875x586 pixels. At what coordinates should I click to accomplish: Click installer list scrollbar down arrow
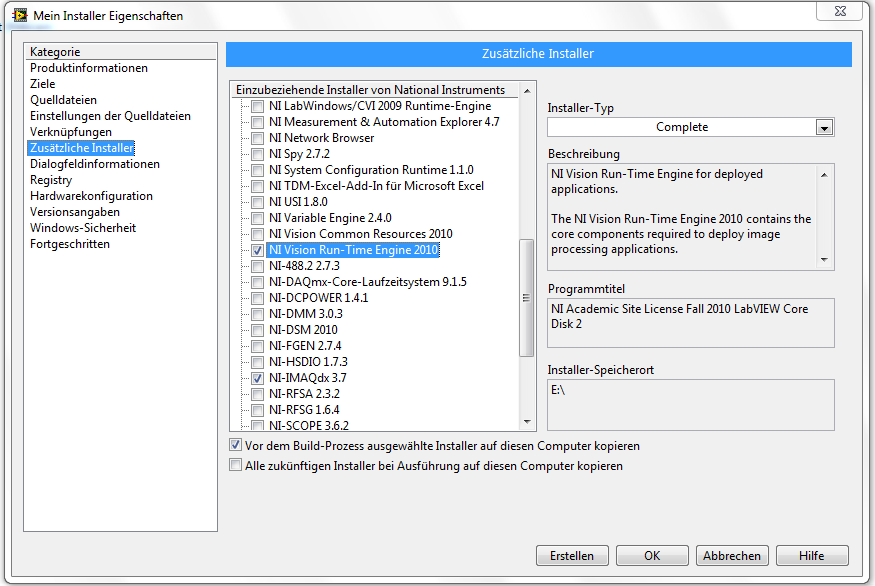point(527,422)
